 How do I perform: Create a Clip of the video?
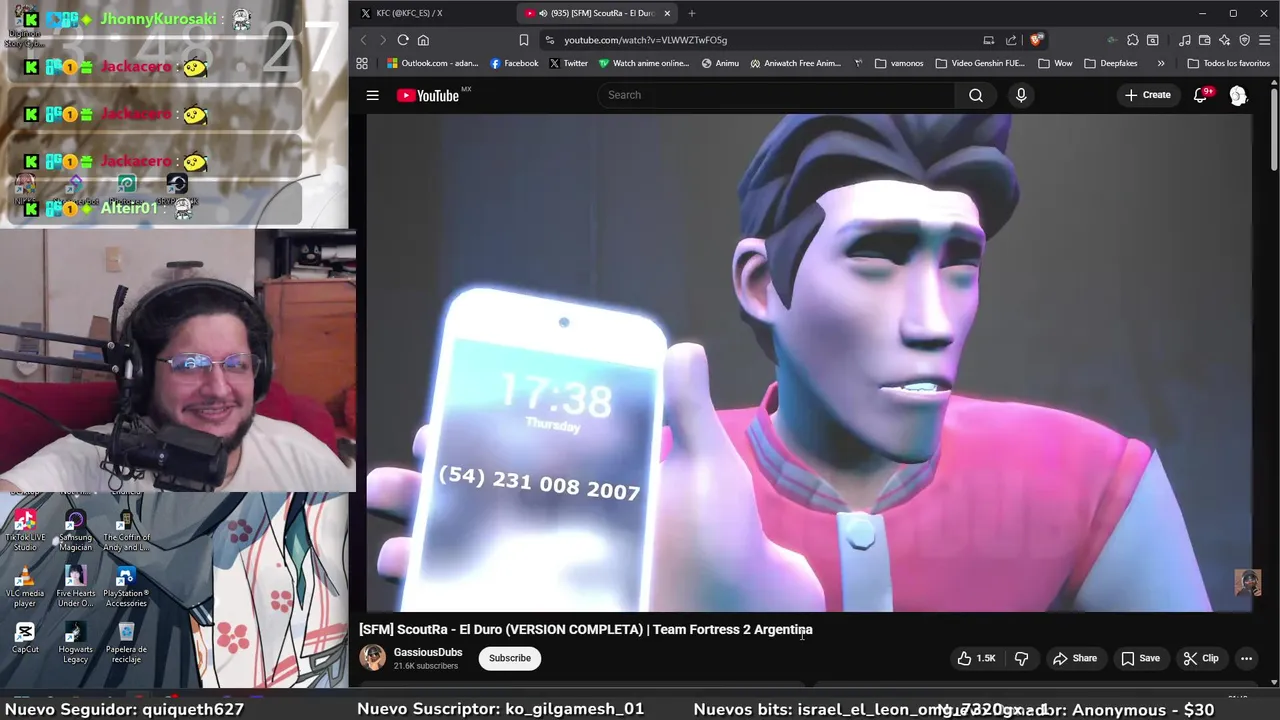pos(1201,658)
